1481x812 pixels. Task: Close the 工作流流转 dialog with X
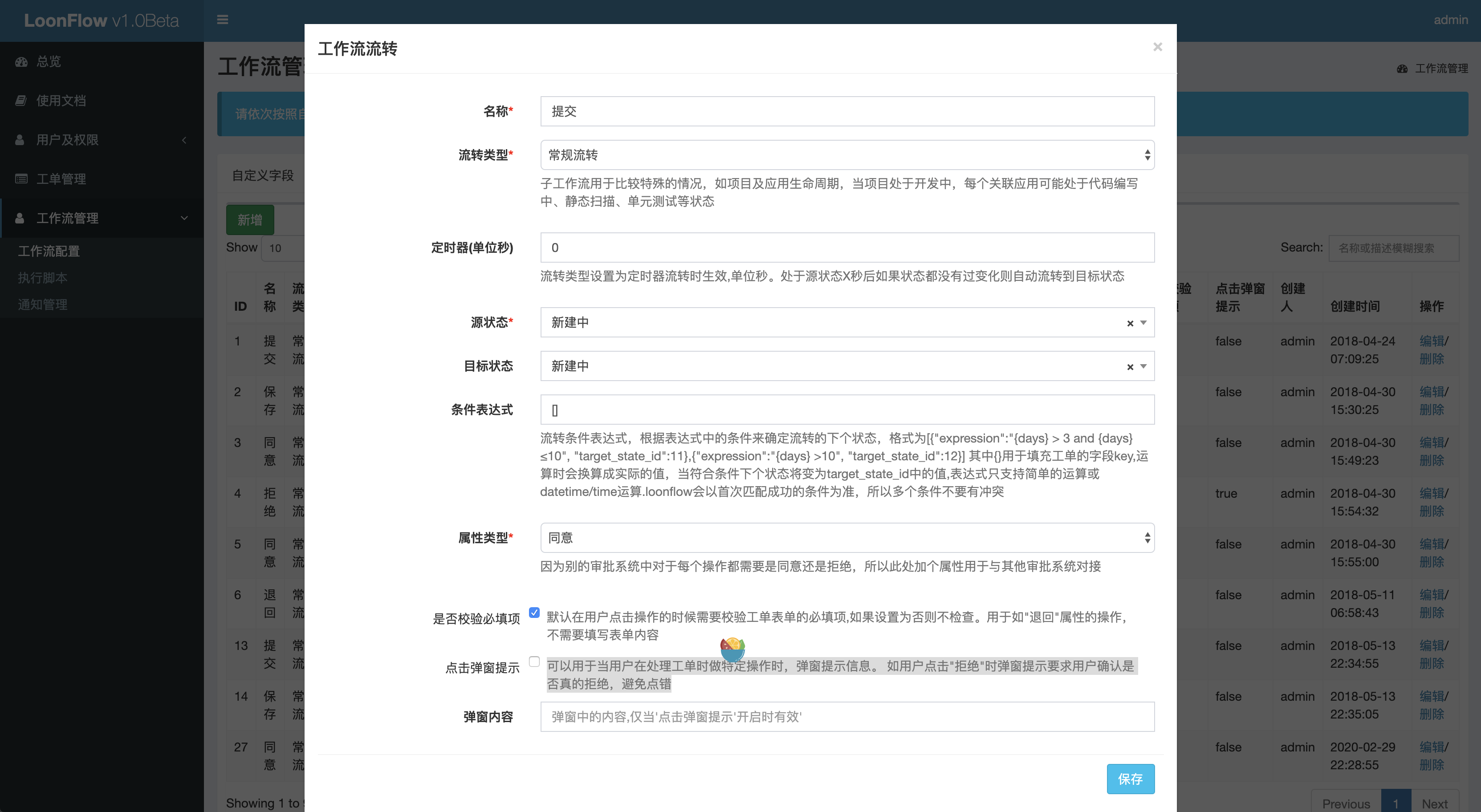point(1157,47)
